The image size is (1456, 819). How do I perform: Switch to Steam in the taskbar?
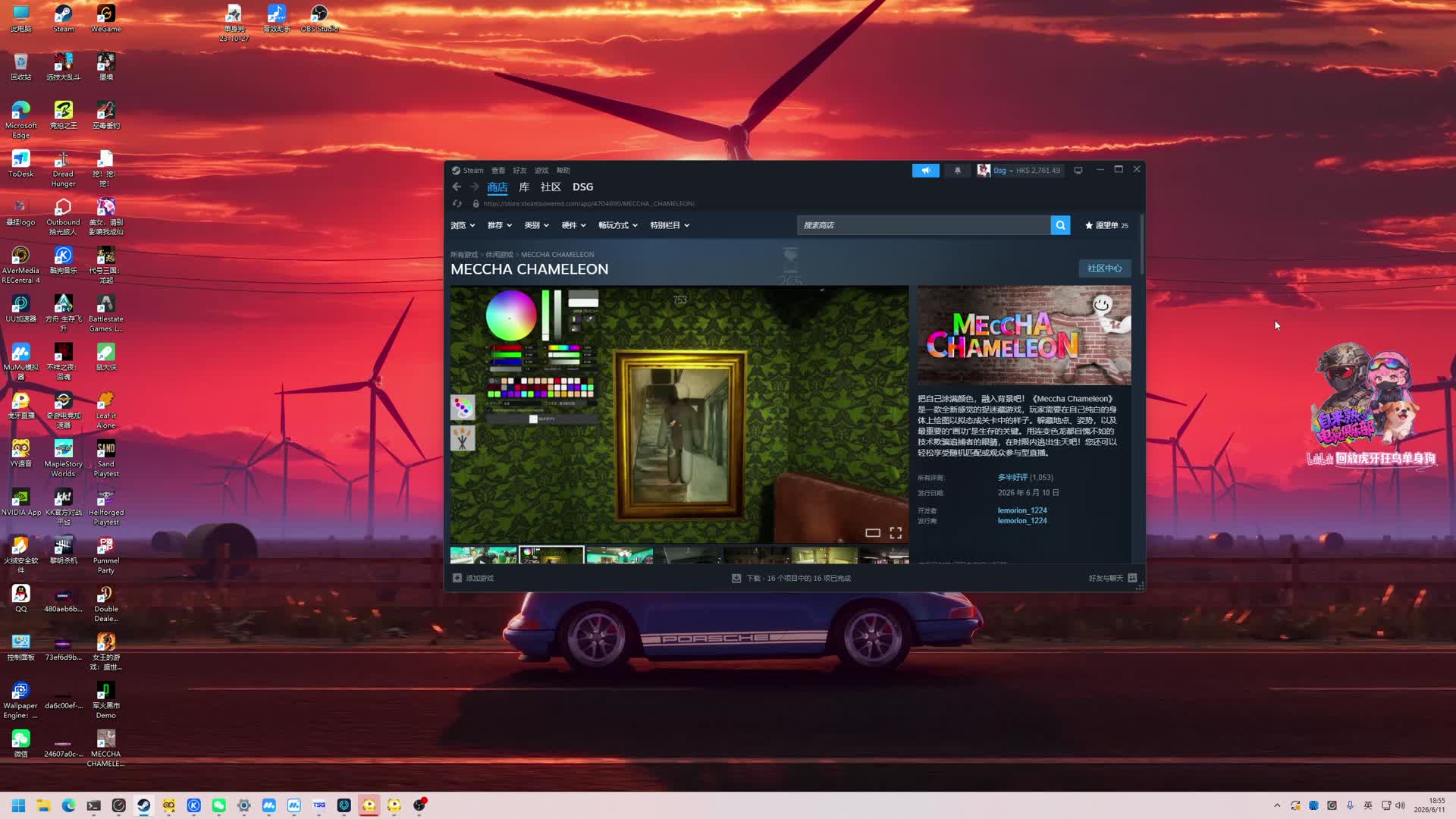pyautogui.click(x=143, y=805)
